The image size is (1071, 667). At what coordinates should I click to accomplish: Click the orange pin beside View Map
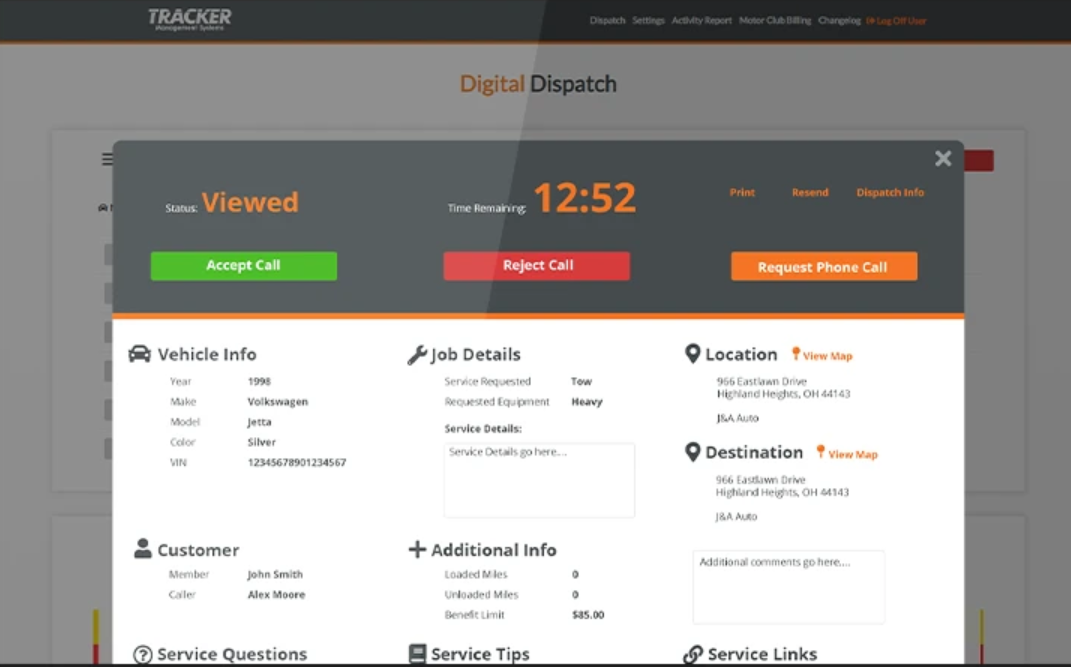pos(797,354)
